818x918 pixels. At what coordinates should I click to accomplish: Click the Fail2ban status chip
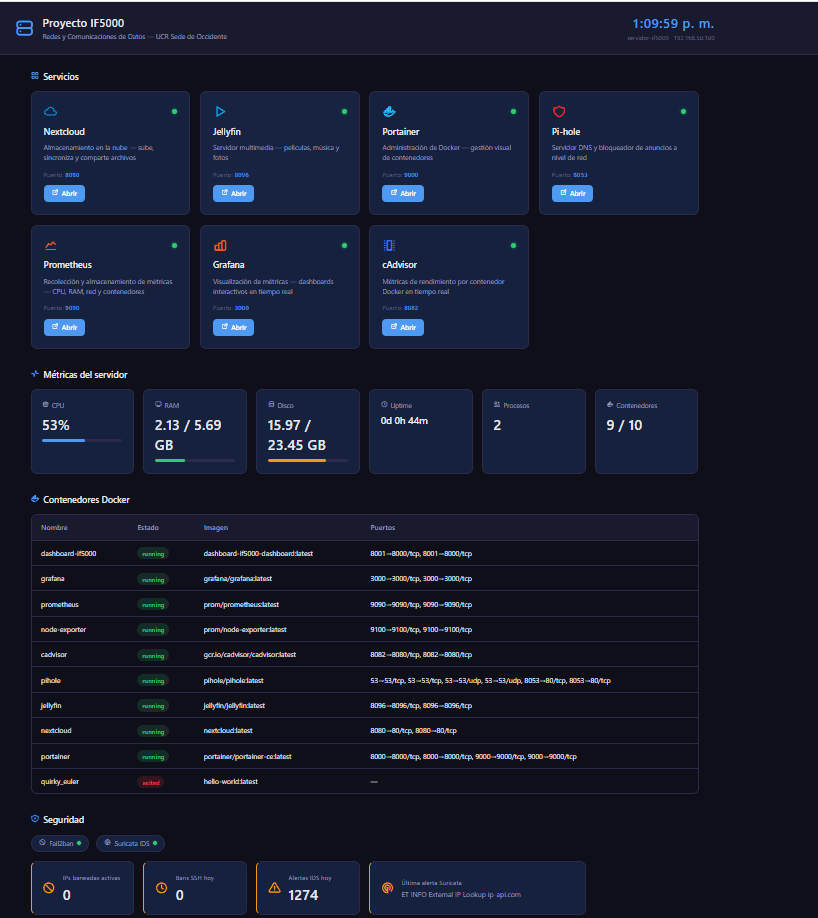(x=60, y=843)
